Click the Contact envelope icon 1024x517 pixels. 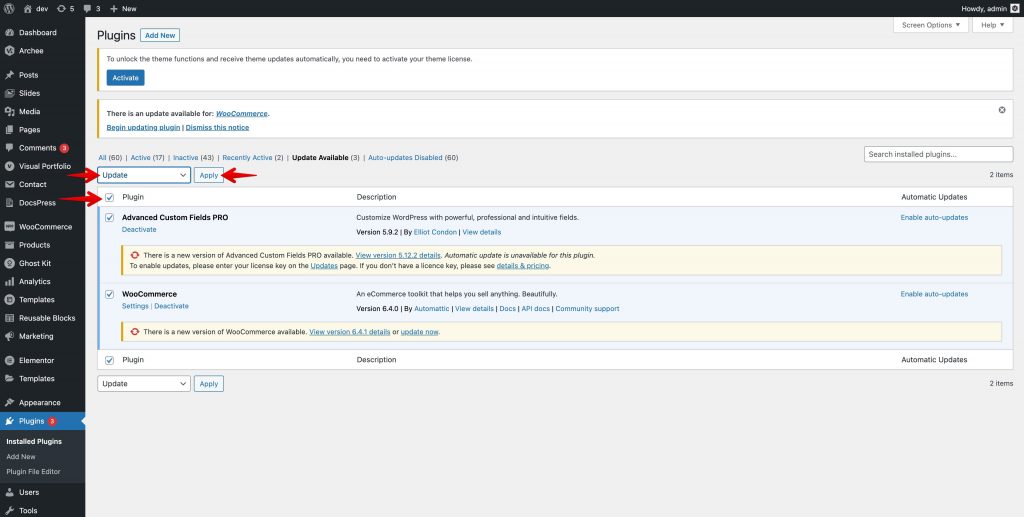coord(9,185)
